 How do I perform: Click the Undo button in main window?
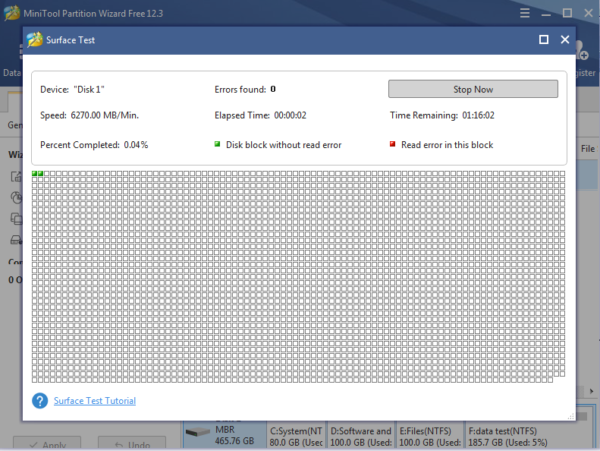pyautogui.click(x=132, y=444)
